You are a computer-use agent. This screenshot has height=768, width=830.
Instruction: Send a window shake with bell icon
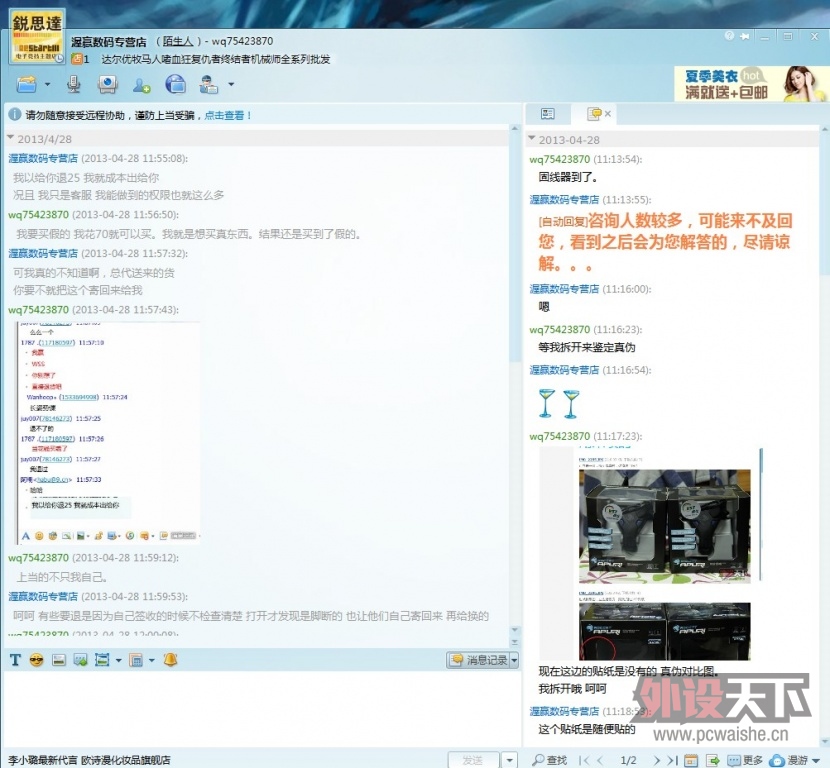(x=170, y=660)
